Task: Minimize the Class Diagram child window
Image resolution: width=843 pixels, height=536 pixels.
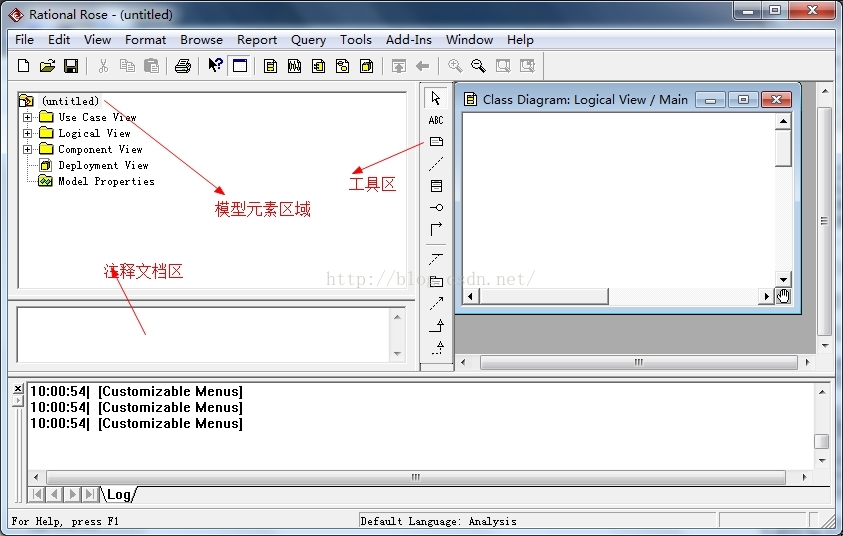Action: [x=710, y=99]
